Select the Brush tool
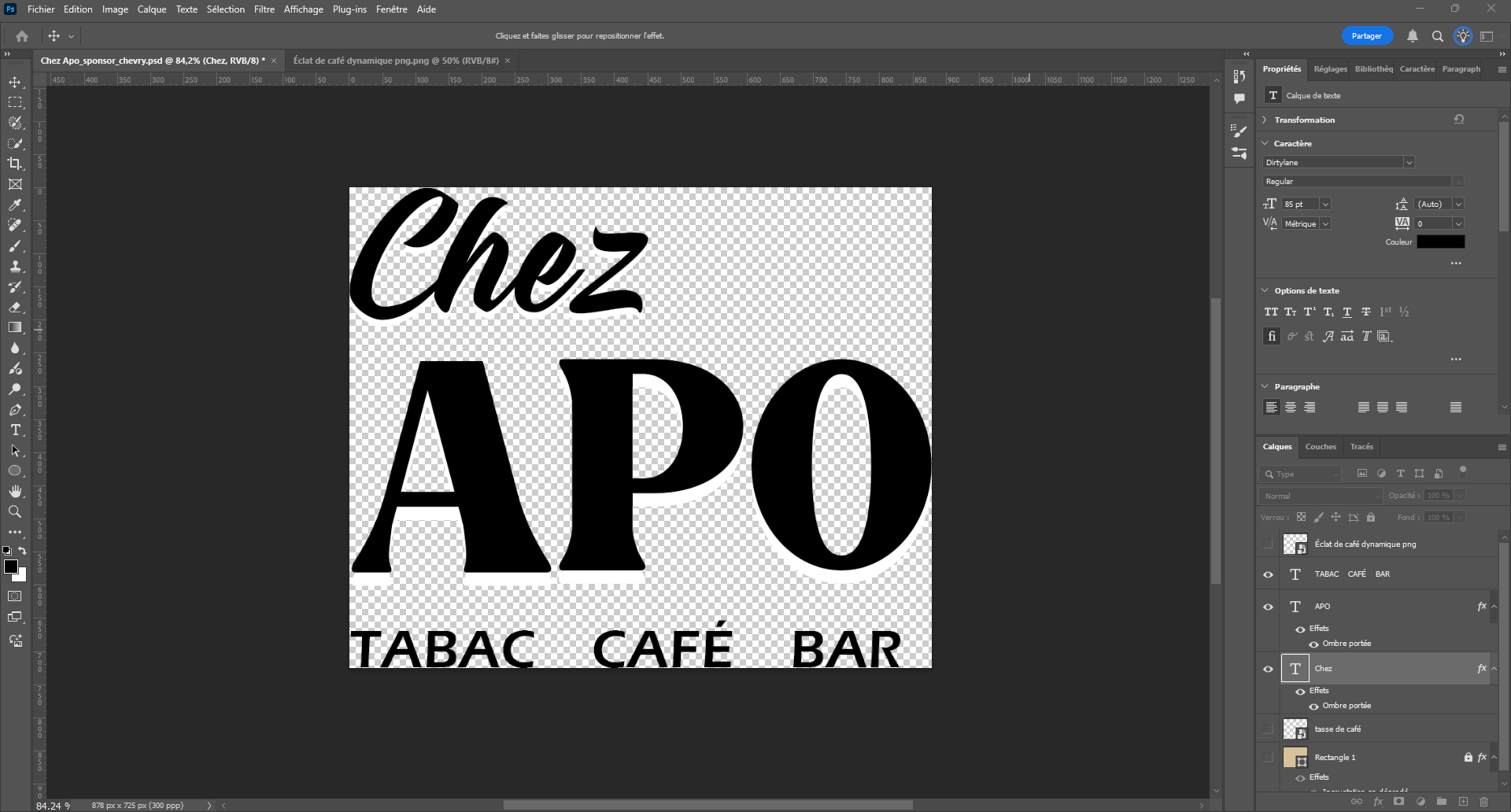The height and width of the screenshot is (812, 1511). tap(15, 245)
